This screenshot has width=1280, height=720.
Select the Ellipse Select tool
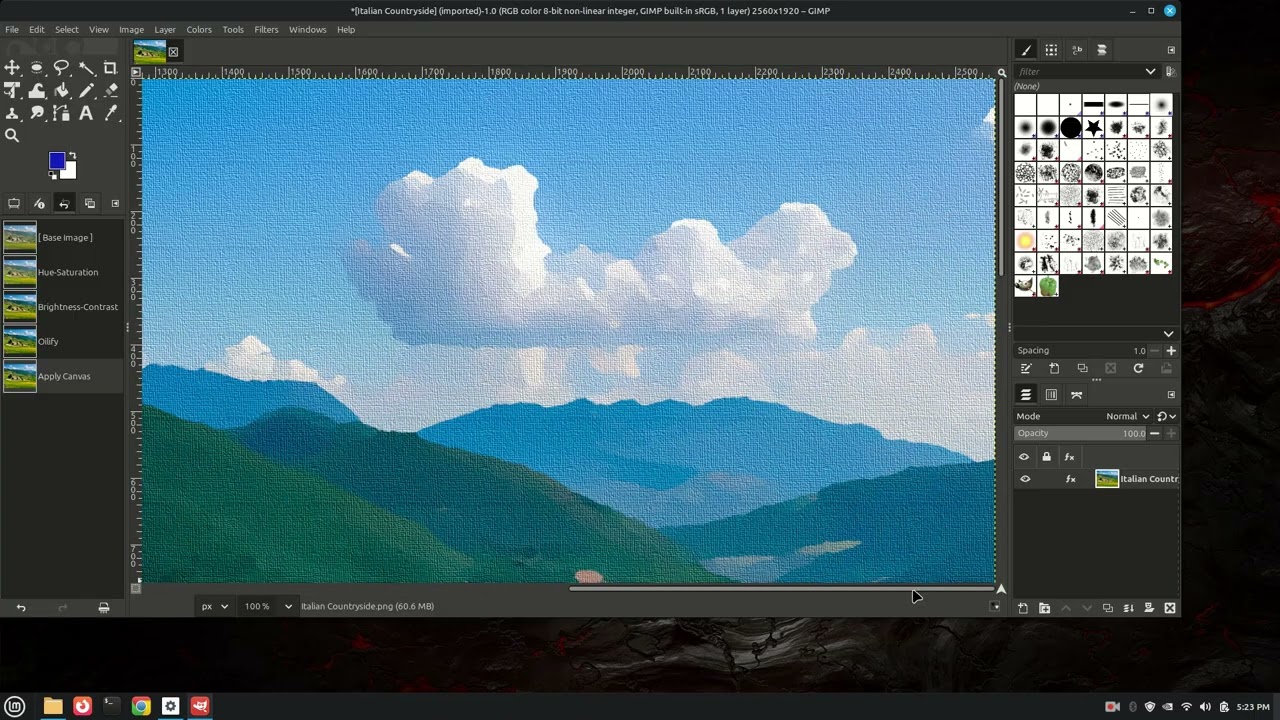pos(37,68)
